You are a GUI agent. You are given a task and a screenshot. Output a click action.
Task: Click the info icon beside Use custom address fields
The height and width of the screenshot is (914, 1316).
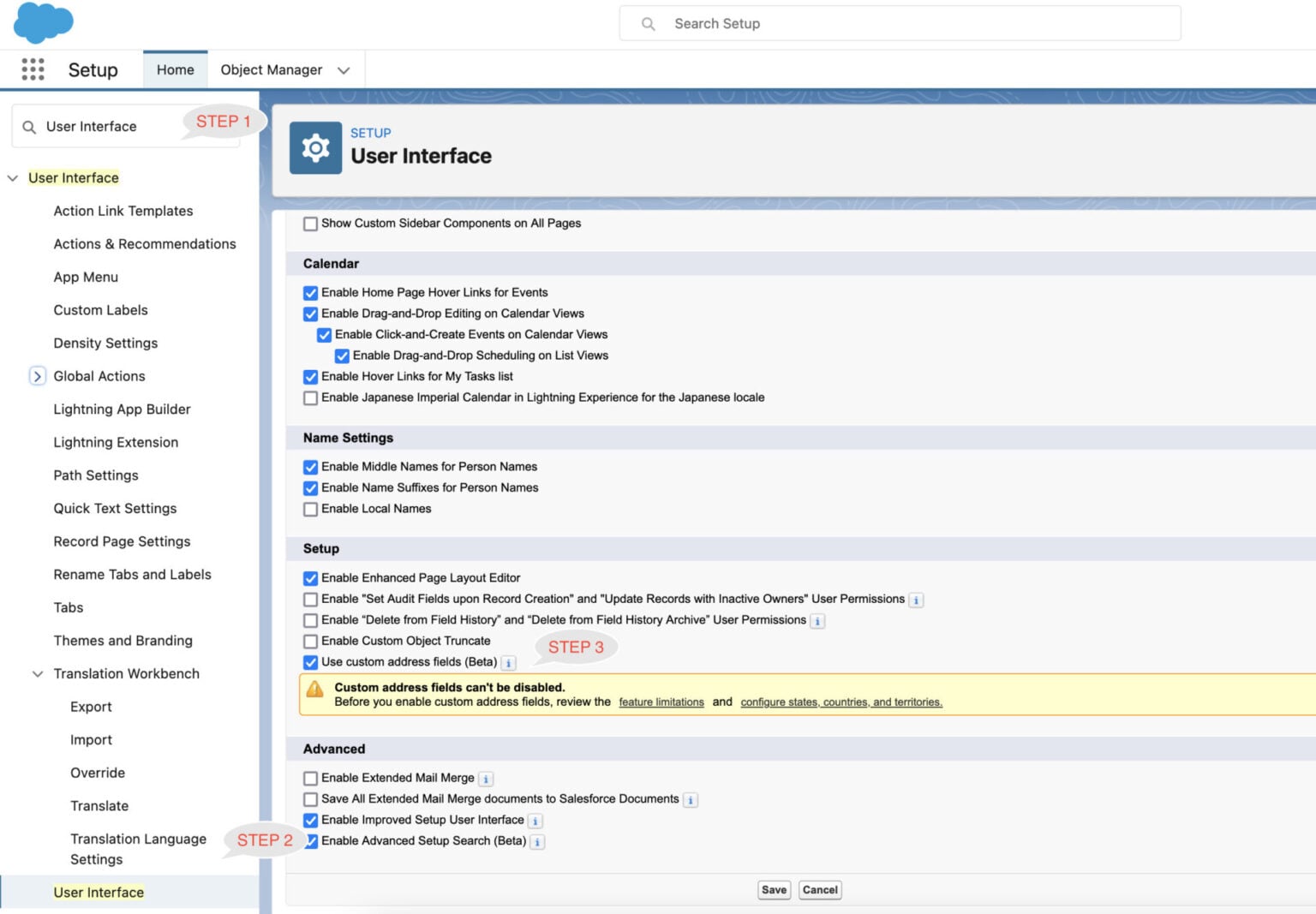click(508, 663)
